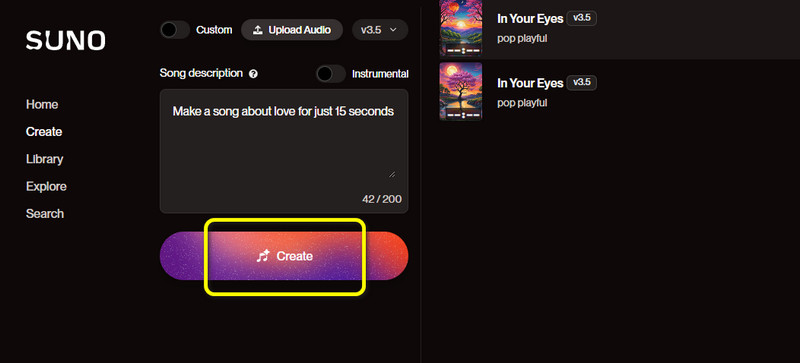Grab the textarea resize handle corner
This screenshot has width=800, height=363.
click(391, 174)
